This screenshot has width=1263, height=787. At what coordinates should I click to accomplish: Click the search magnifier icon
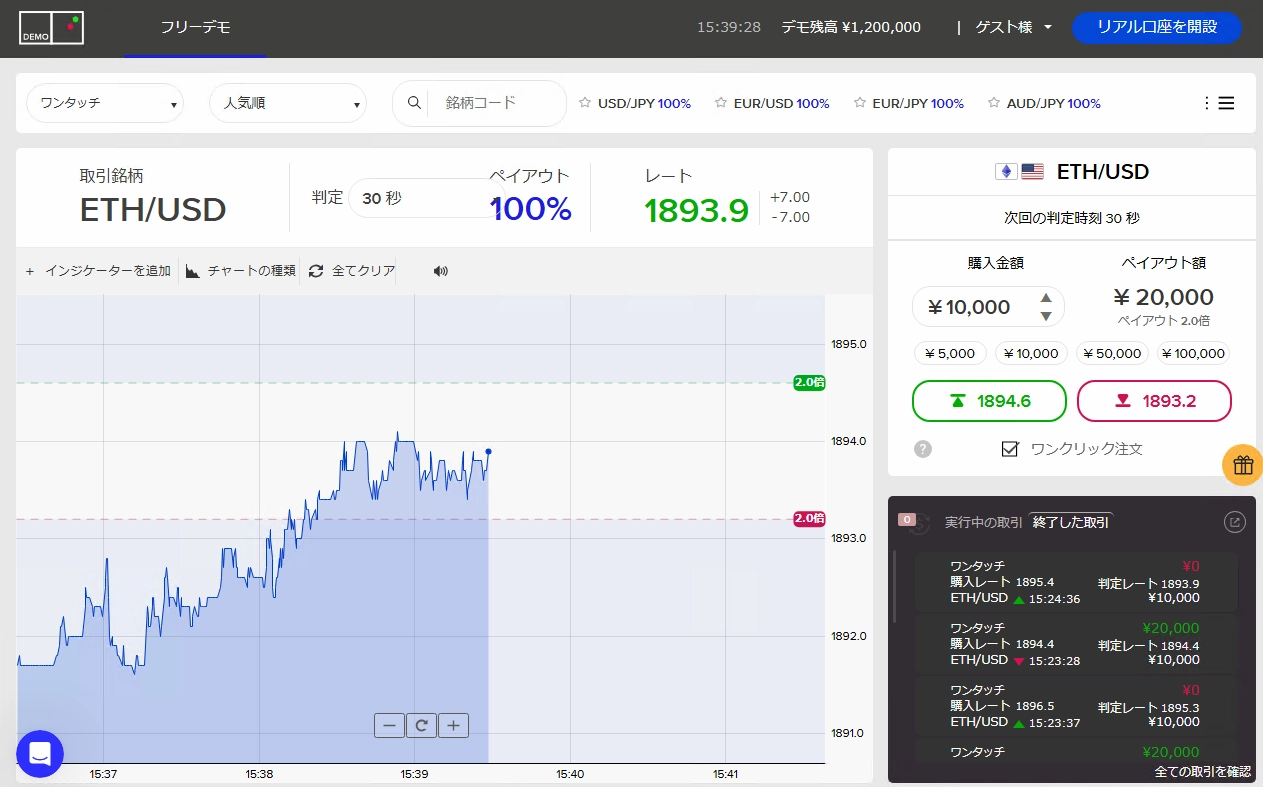coord(414,103)
